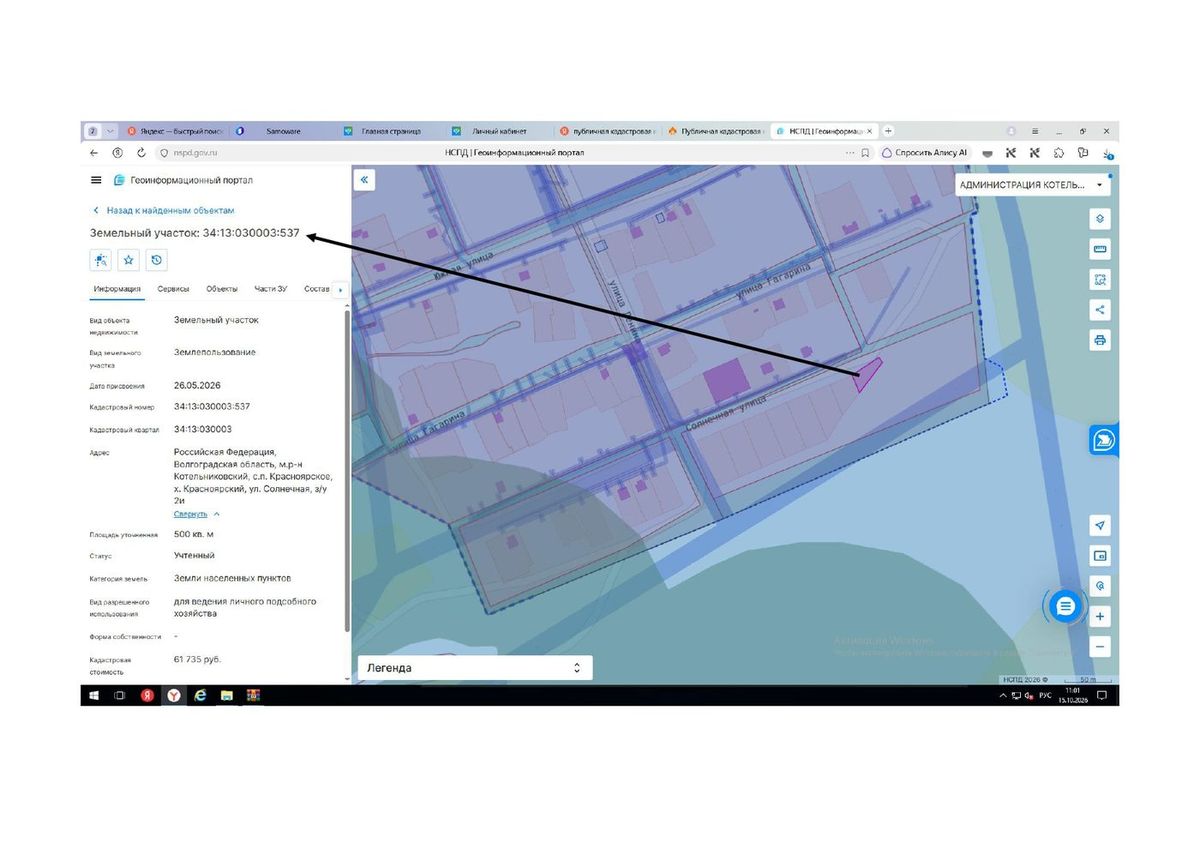Expand the Легенда panel
1200x849 pixels.
475,667
